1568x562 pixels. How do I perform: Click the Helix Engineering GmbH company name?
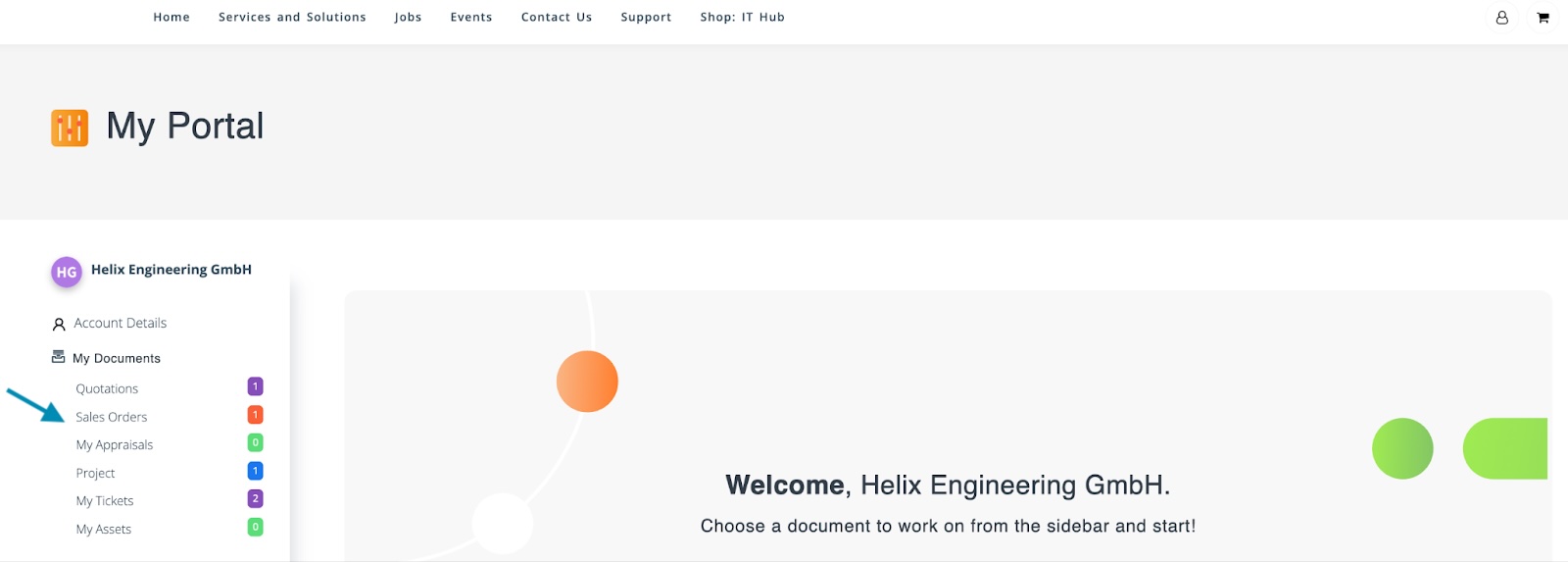(x=171, y=270)
